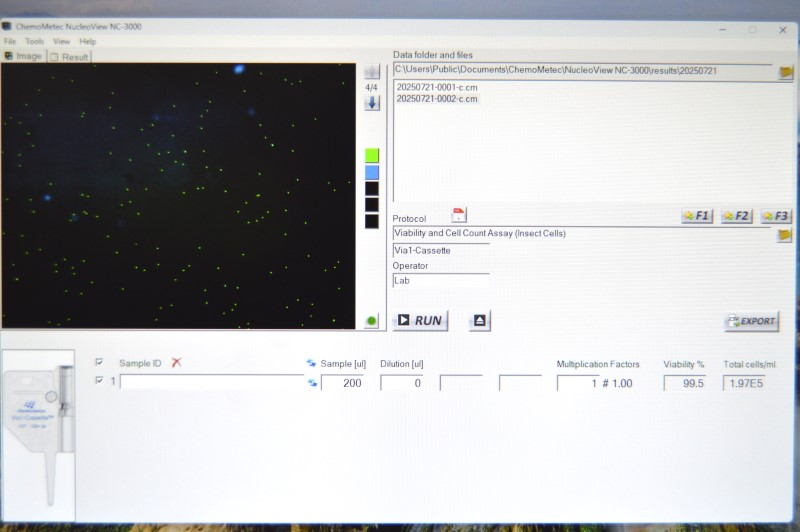Click the fluorescence cell image view
The height and width of the screenshot is (532, 800).
(x=179, y=196)
